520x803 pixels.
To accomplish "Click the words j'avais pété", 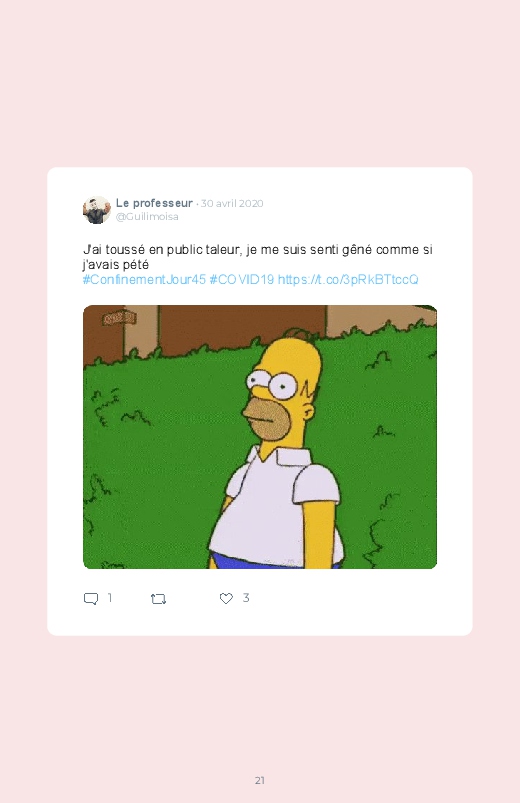I will point(116,265).
